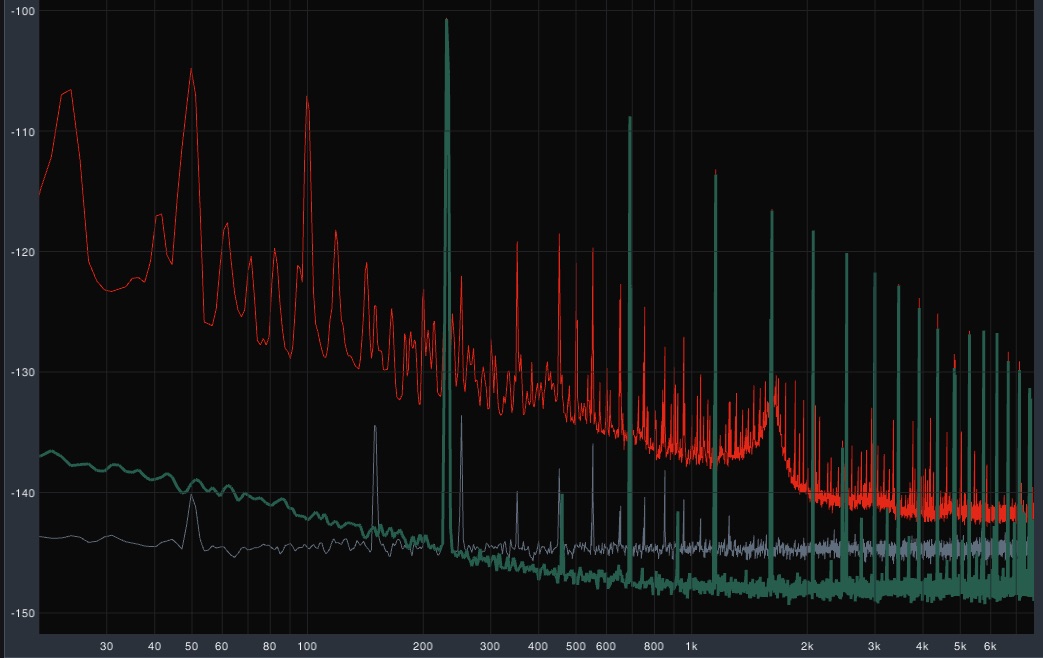Click the red spectrum peak at 100 Hz
The width and height of the screenshot is (1043, 658).
click(307, 98)
